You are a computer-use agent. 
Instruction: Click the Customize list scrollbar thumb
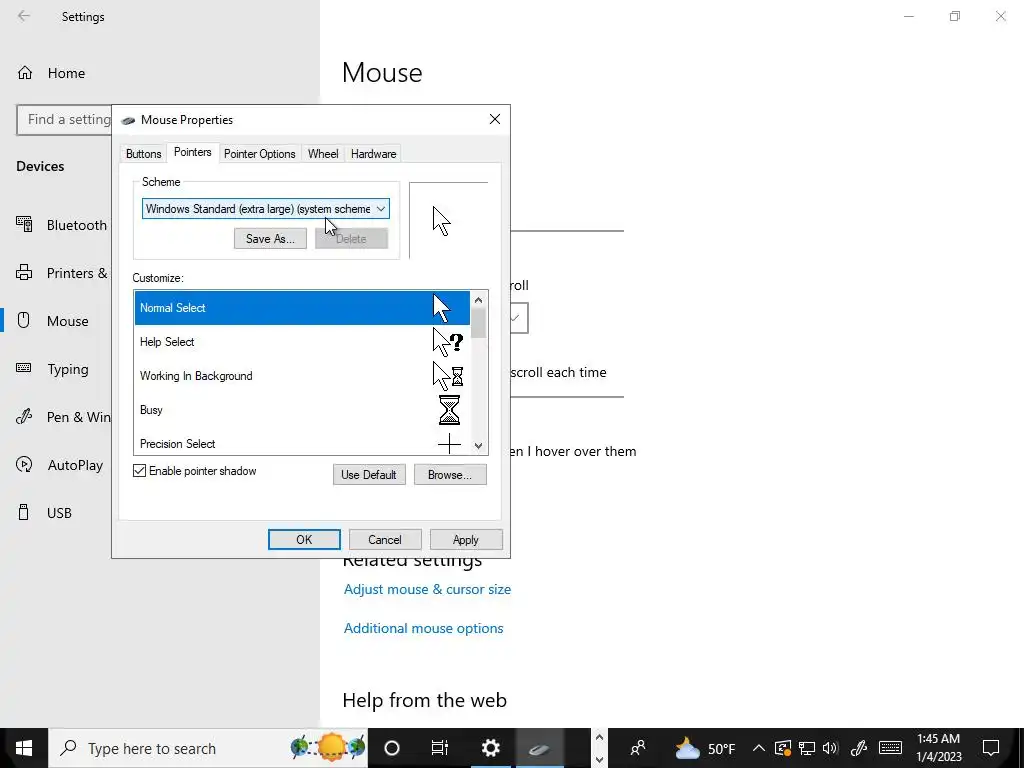point(479,323)
